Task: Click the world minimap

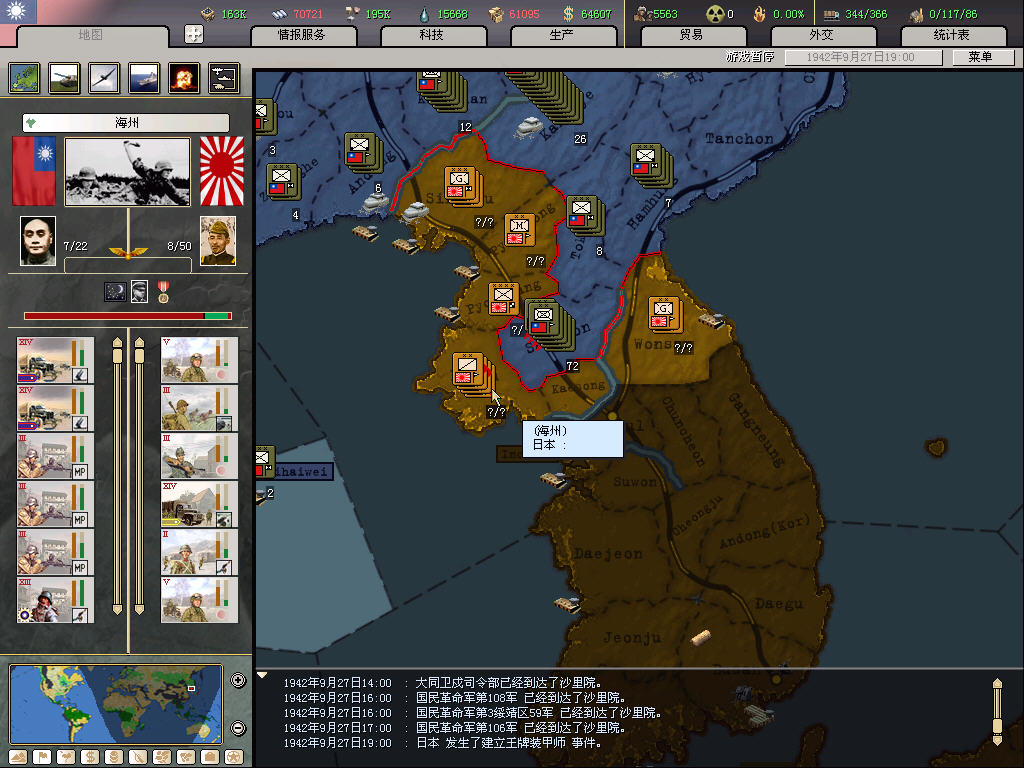Action: pos(116,704)
